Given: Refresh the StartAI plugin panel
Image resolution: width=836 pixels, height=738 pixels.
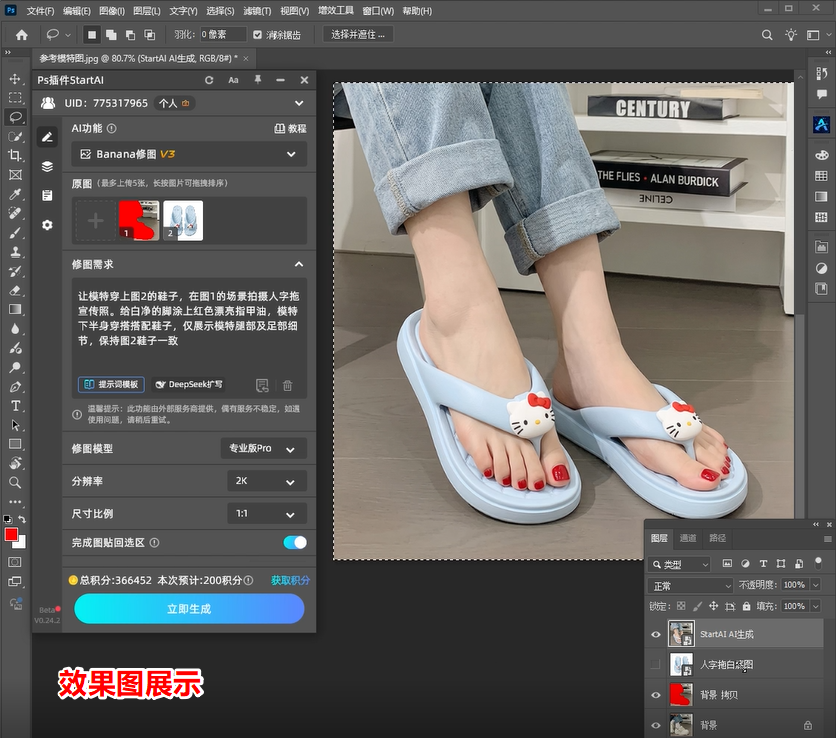Looking at the screenshot, I should pos(209,80).
